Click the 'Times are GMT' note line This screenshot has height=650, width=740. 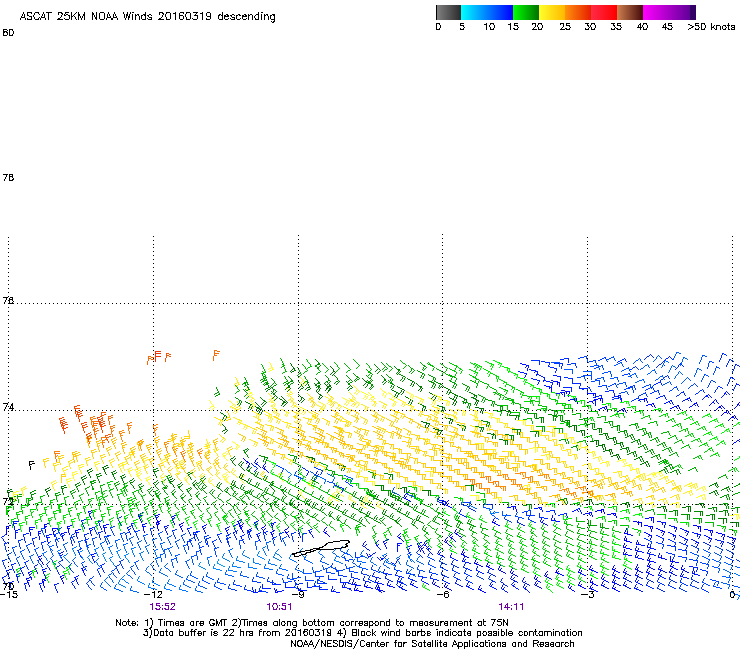tap(312, 623)
